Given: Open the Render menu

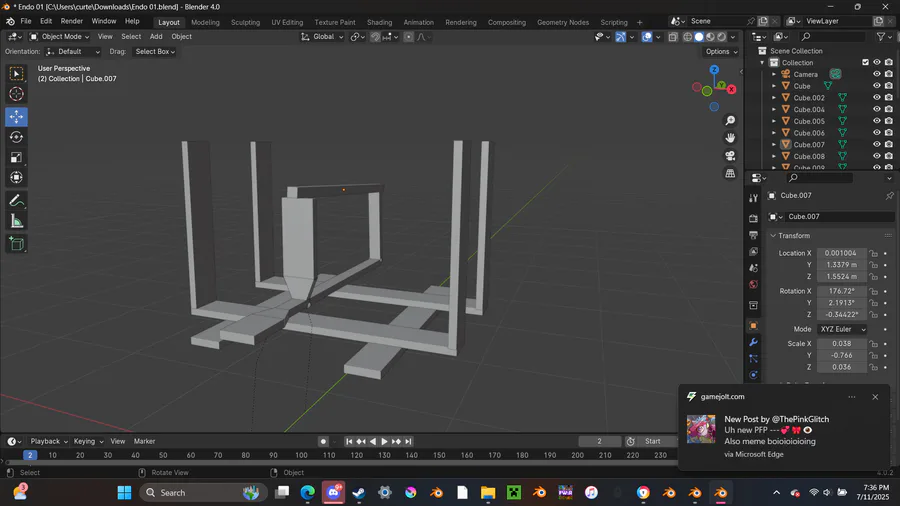Looking at the screenshot, I should click(72, 21).
